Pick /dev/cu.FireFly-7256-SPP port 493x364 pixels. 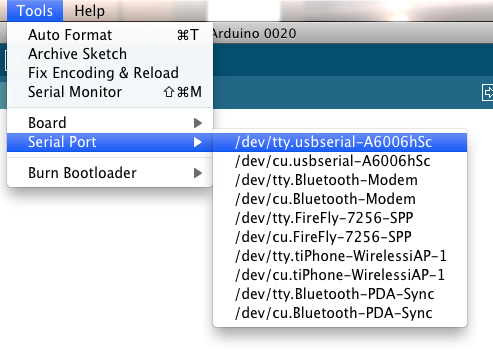(x=340, y=237)
